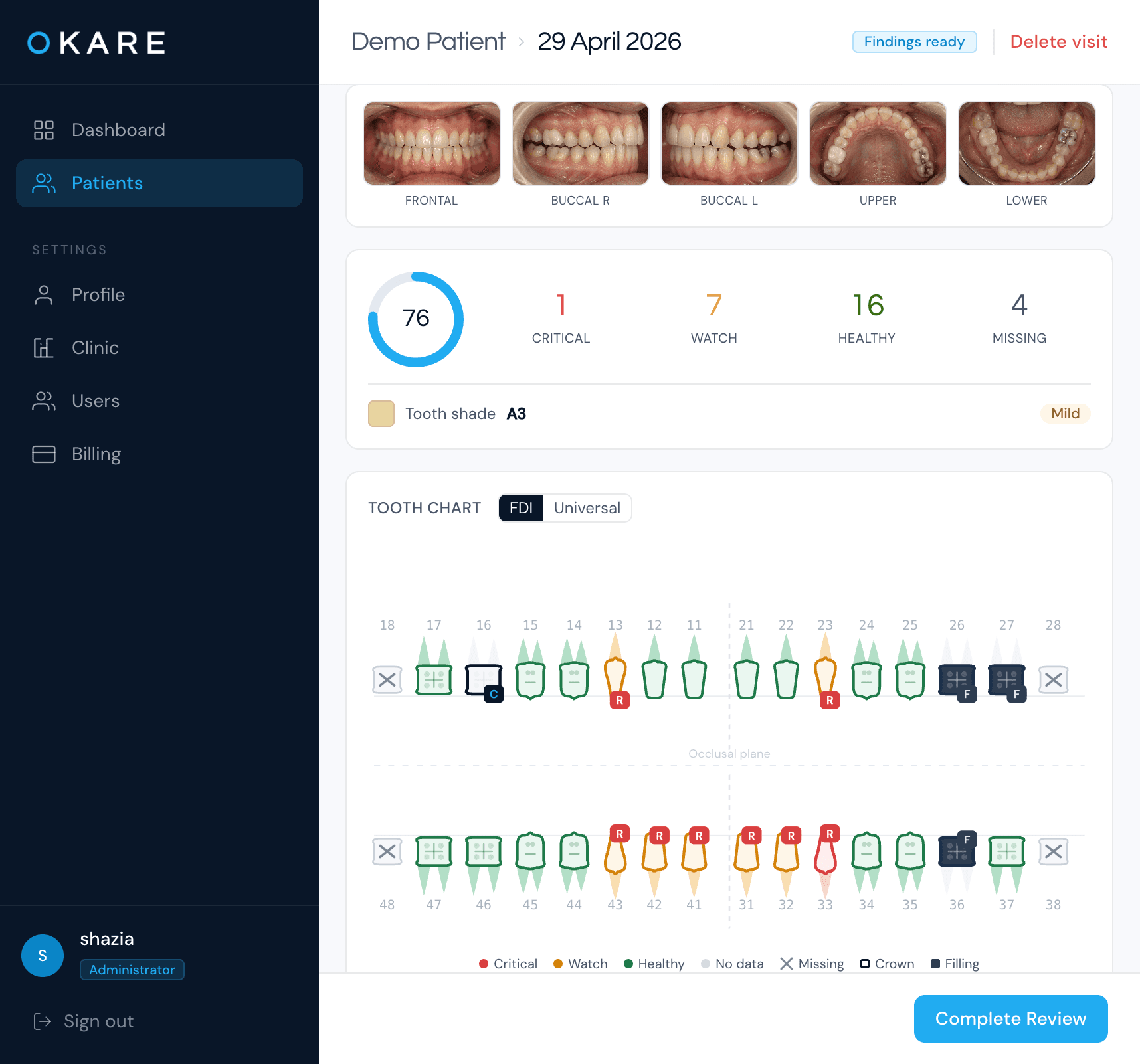
Task: Switch tooth chart to FDI numbering
Action: (522, 508)
